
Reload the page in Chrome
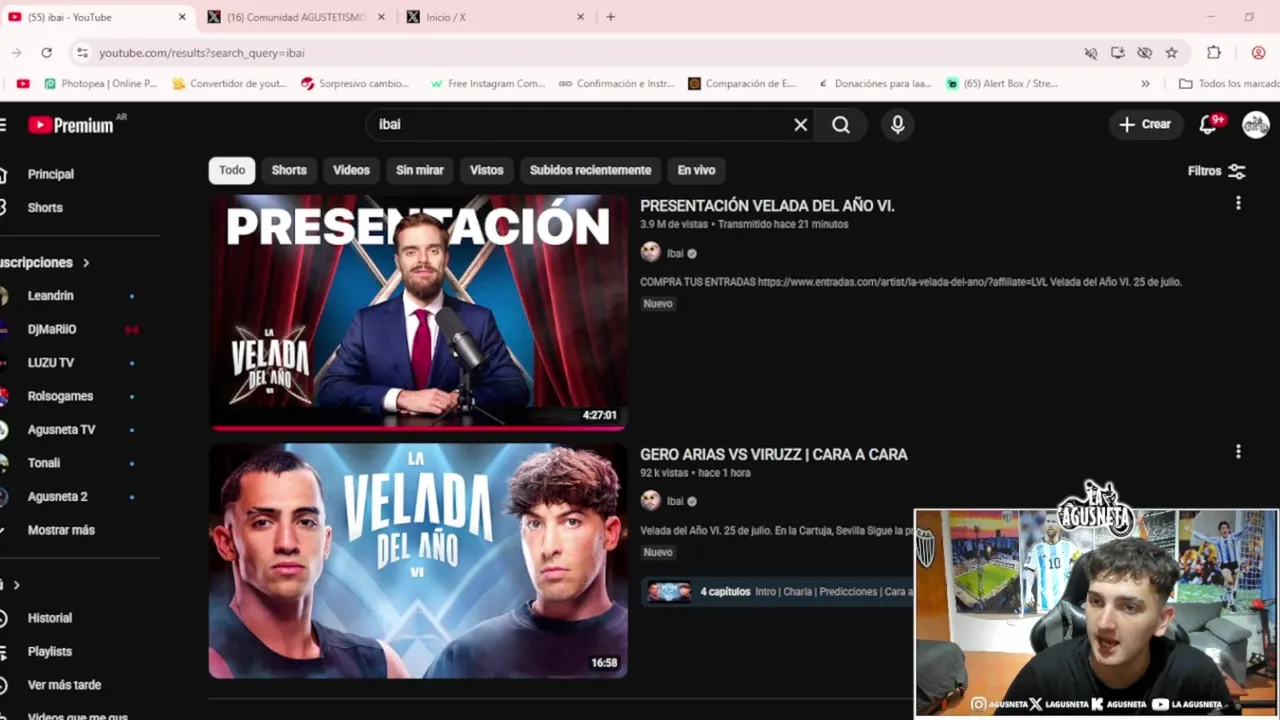click(x=46, y=53)
